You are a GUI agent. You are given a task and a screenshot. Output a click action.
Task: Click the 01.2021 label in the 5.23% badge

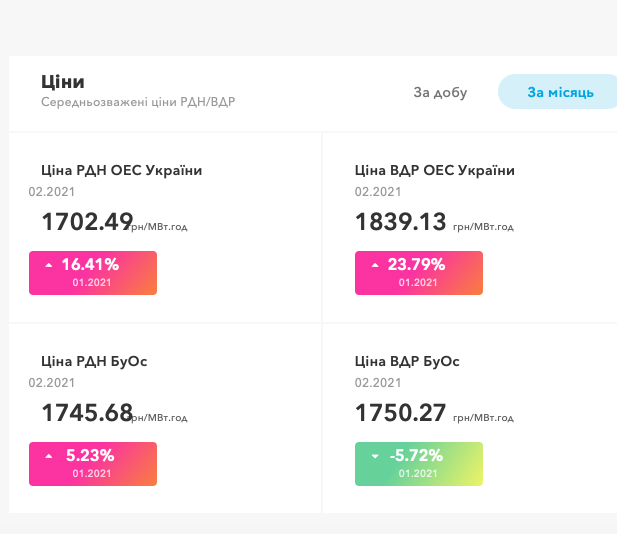click(92, 474)
